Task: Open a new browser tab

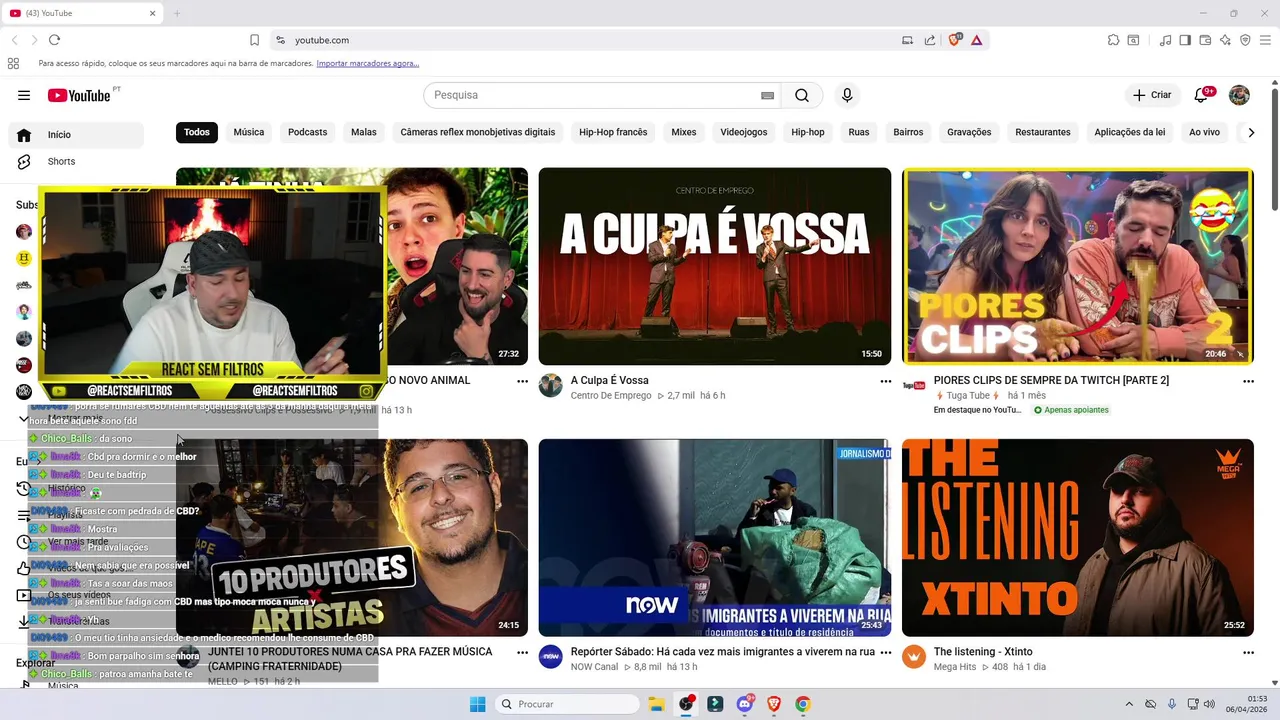Action: 177,13
